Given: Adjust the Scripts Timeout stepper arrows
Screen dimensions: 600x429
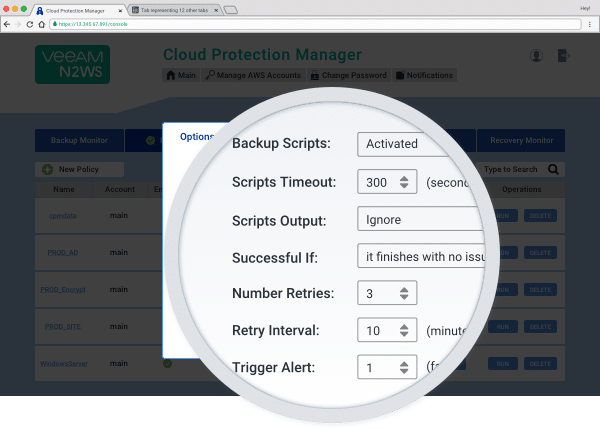Looking at the screenshot, I should pyautogui.click(x=404, y=182).
